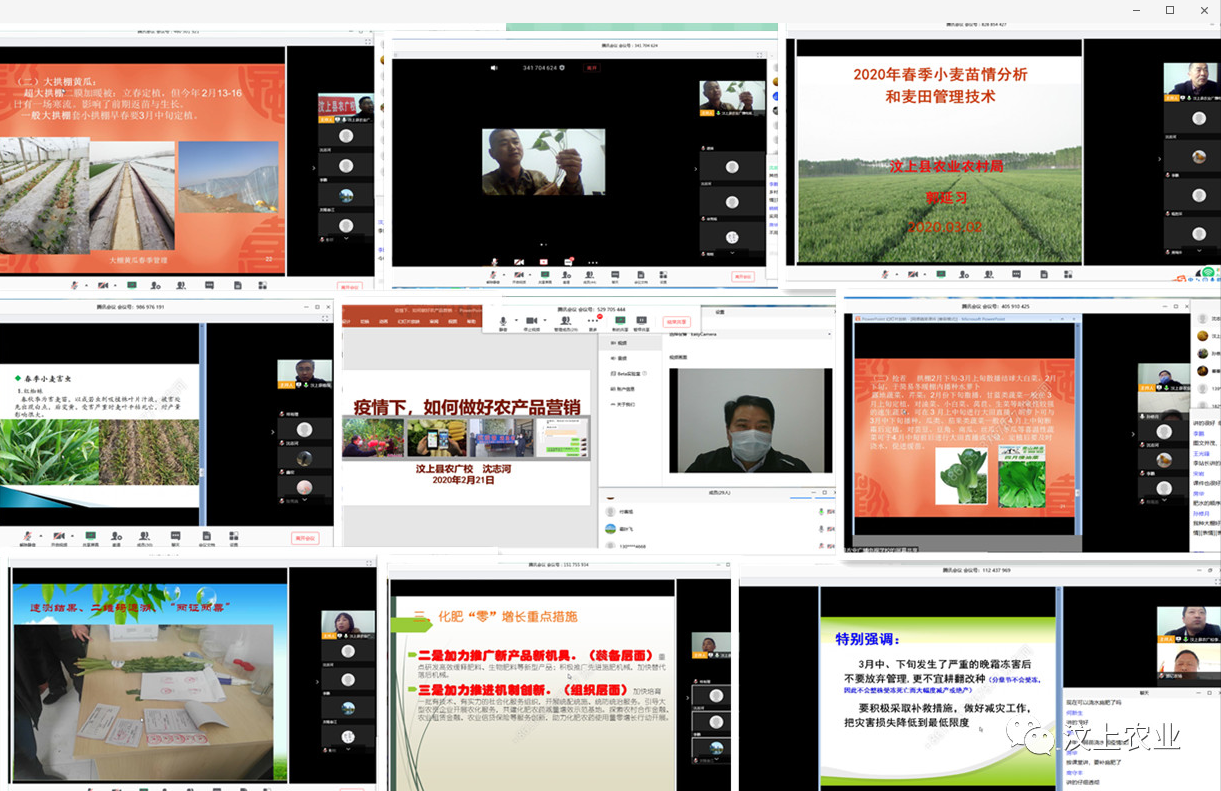Screen dimensions: 1221x791
Task: Click the red end-share button in meeting 529 705 444
Action: (677, 322)
